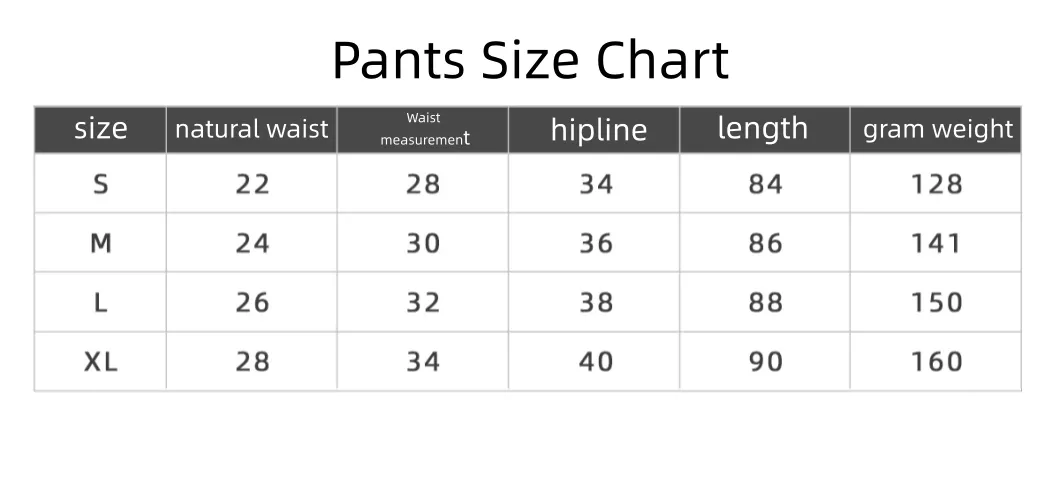The width and height of the screenshot is (1060, 484).
Task: Select the "size" column header
Action: tap(101, 129)
